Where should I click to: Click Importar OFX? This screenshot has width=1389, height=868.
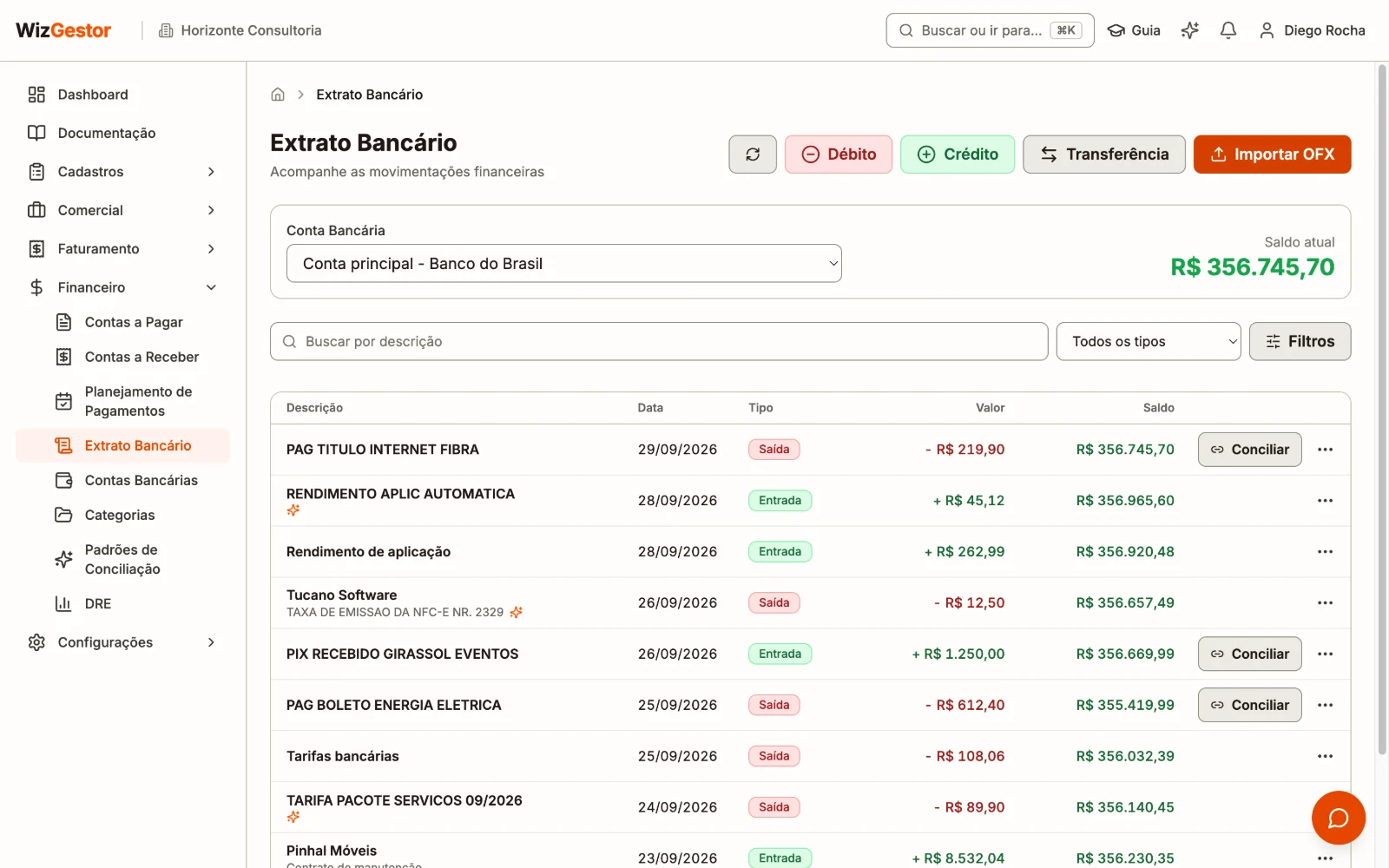pos(1273,155)
